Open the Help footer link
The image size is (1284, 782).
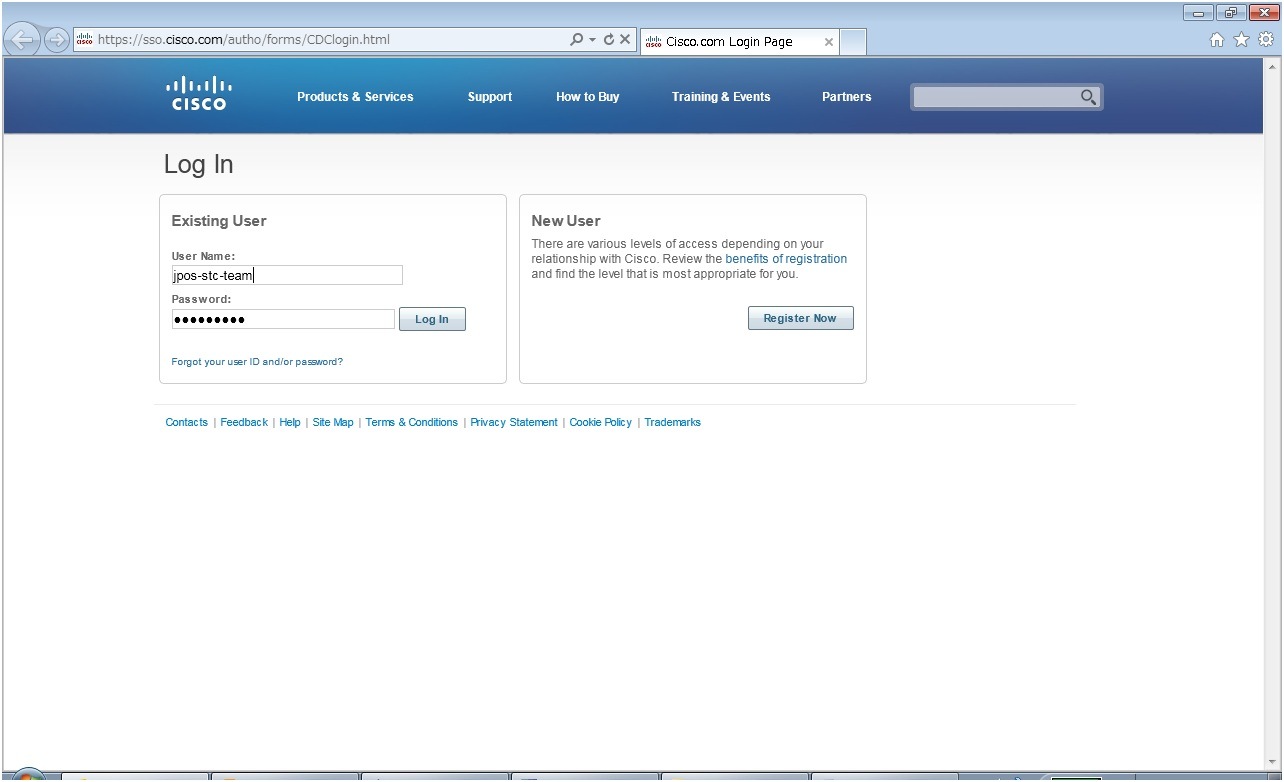[x=290, y=422]
